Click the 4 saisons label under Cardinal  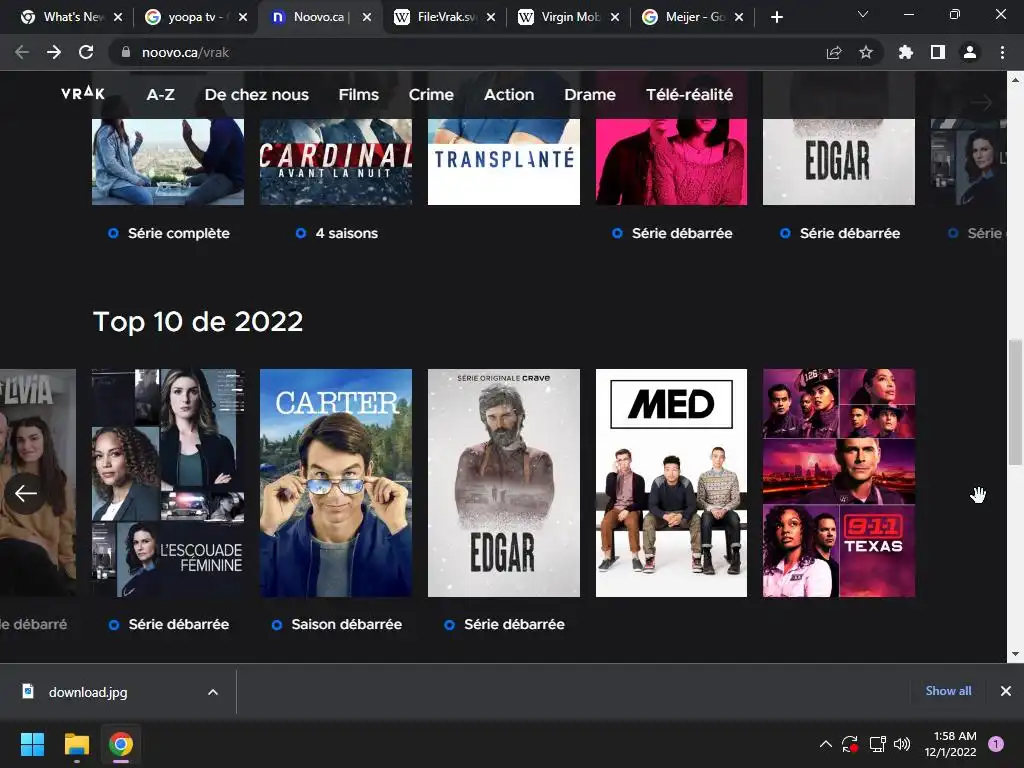point(346,233)
